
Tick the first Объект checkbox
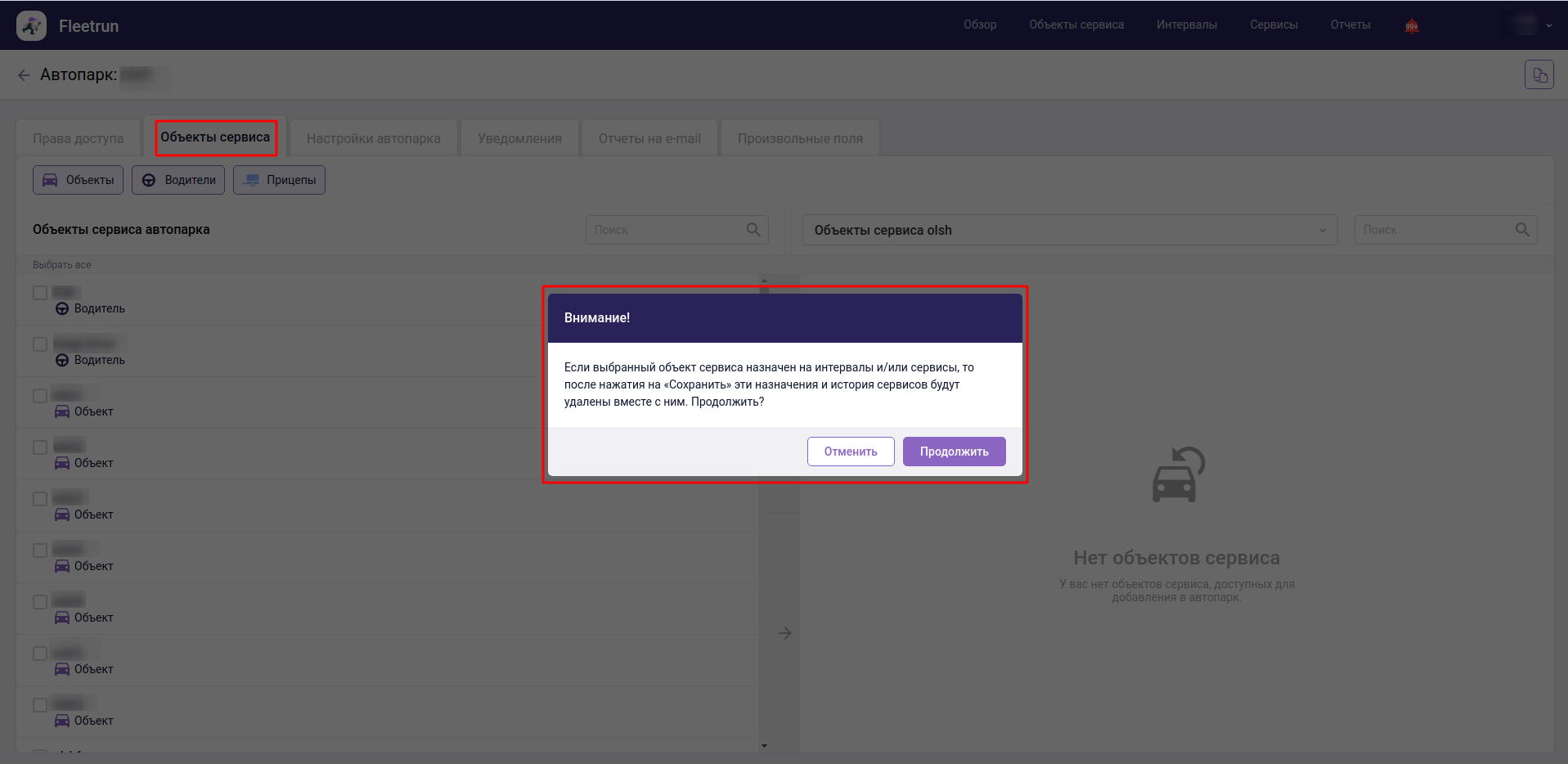point(40,396)
